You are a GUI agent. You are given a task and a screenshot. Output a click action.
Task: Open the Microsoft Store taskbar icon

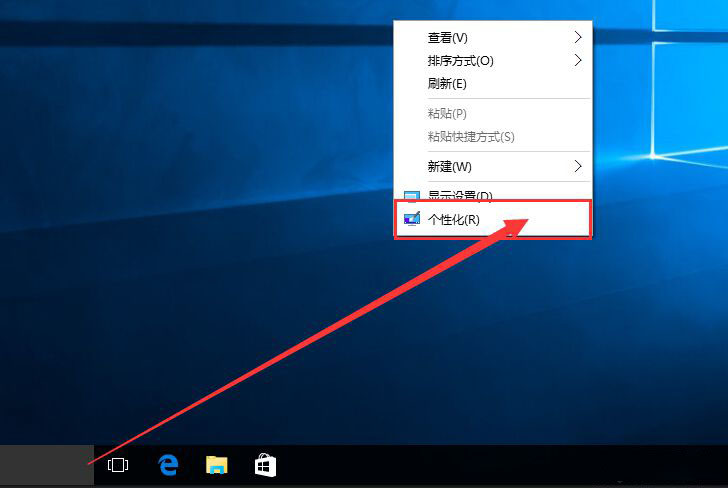(266, 465)
